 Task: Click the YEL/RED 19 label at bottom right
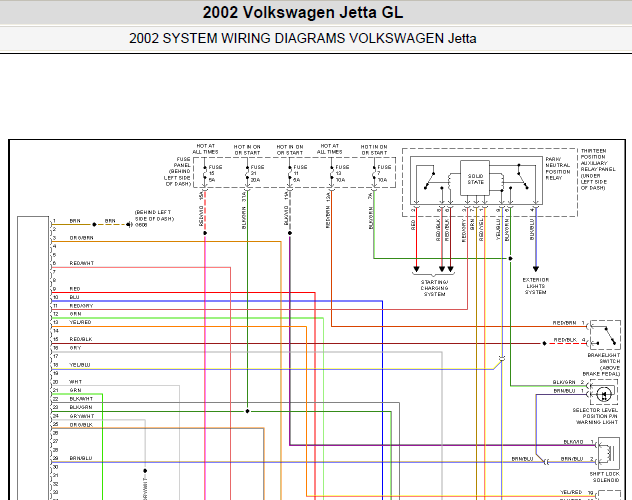pos(576,492)
